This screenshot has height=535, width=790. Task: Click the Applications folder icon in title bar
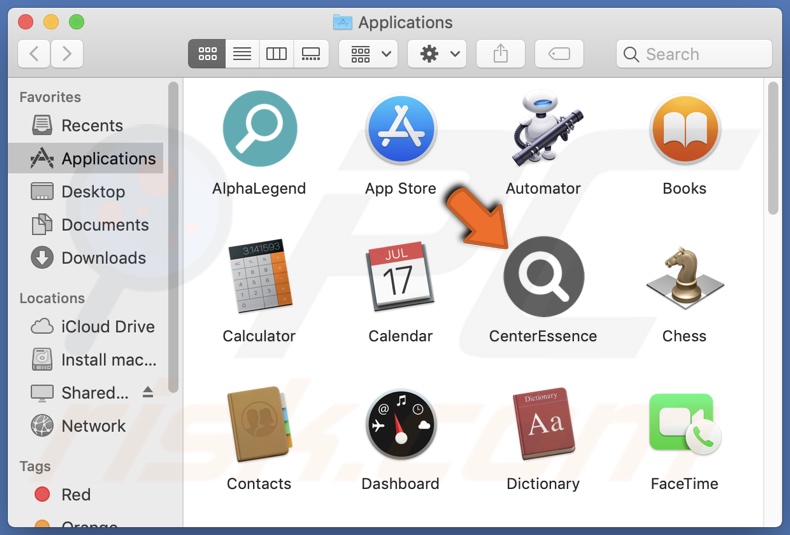[343, 22]
